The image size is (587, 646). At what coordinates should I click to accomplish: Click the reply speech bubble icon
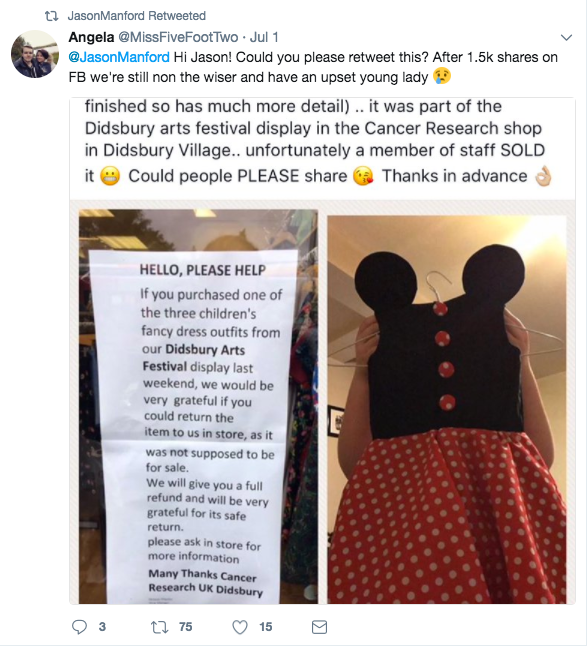click(79, 627)
